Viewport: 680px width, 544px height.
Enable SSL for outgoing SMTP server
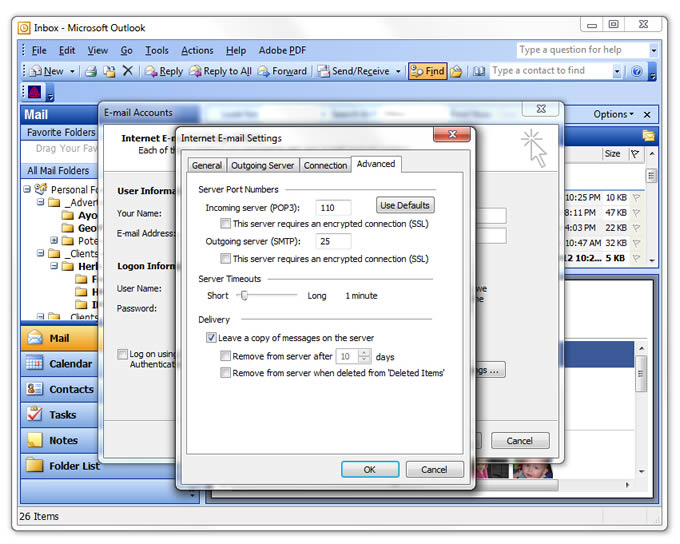point(225,259)
